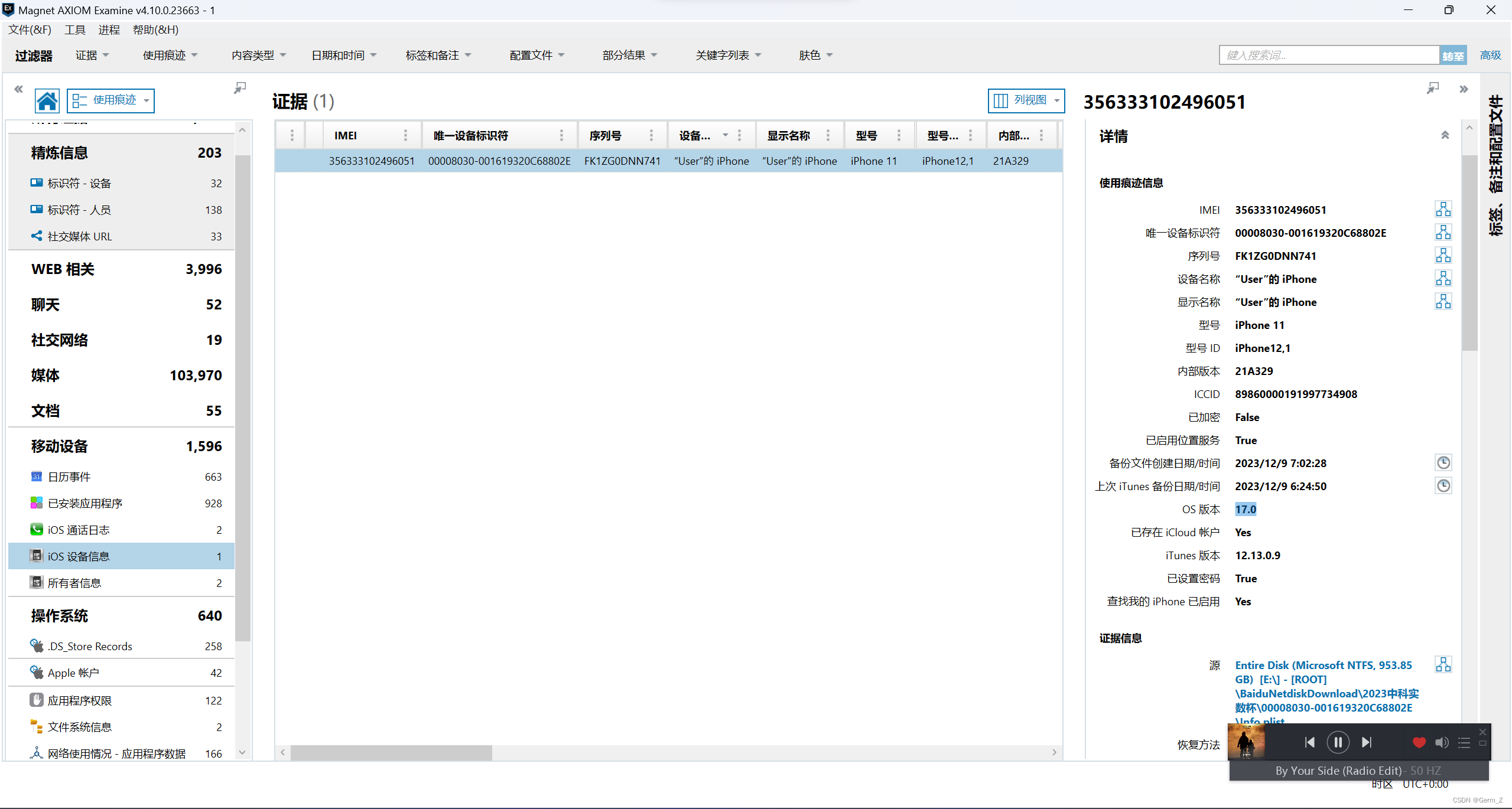Pin the details panel on right

1432,88
